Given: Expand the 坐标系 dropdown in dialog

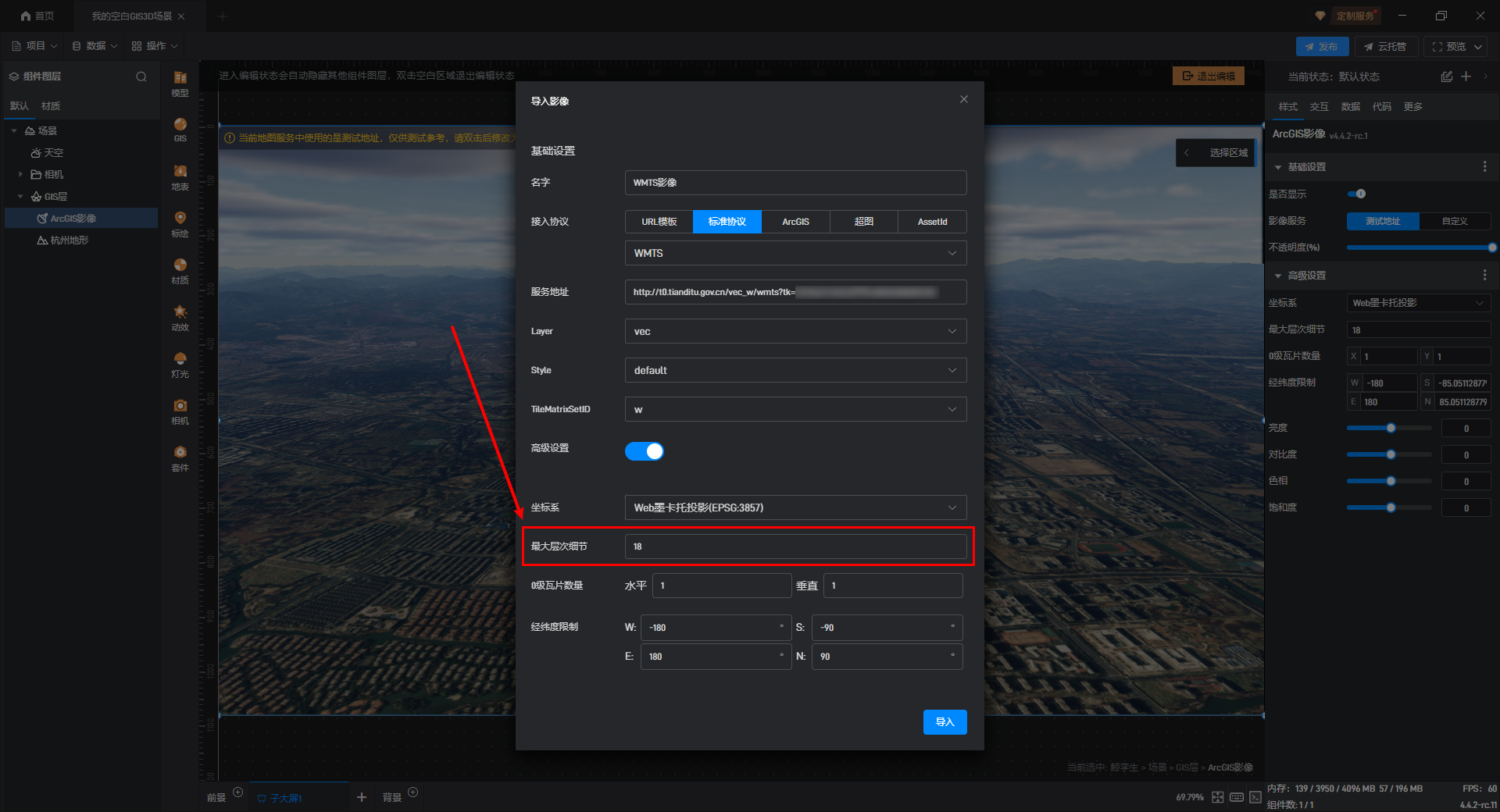Looking at the screenshot, I should [795, 507].
